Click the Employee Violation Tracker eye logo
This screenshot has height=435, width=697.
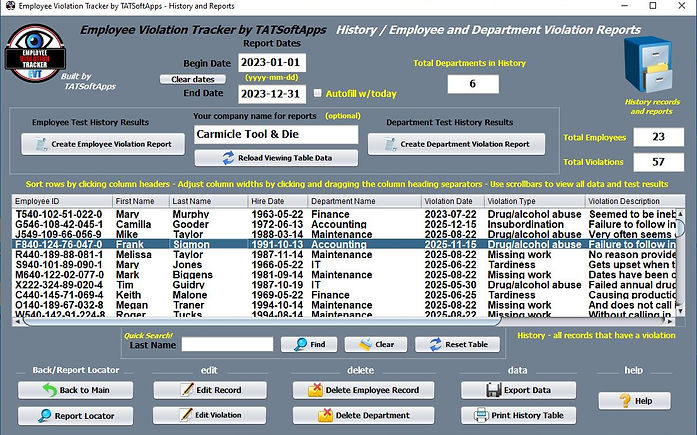click(x=35, y=53)
